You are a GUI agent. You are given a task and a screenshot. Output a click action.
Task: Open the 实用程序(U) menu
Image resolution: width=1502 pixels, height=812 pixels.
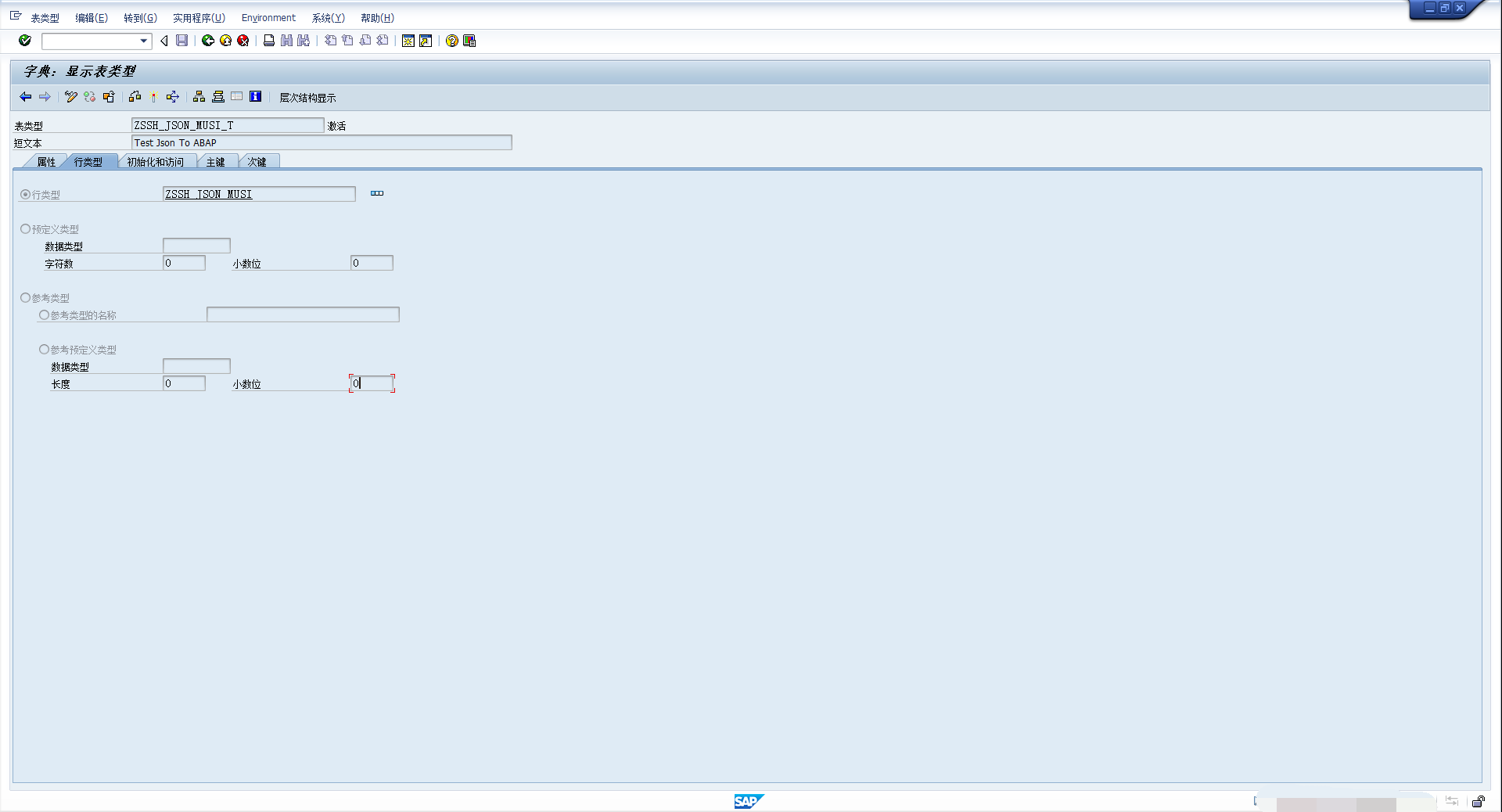pos(199,18)
